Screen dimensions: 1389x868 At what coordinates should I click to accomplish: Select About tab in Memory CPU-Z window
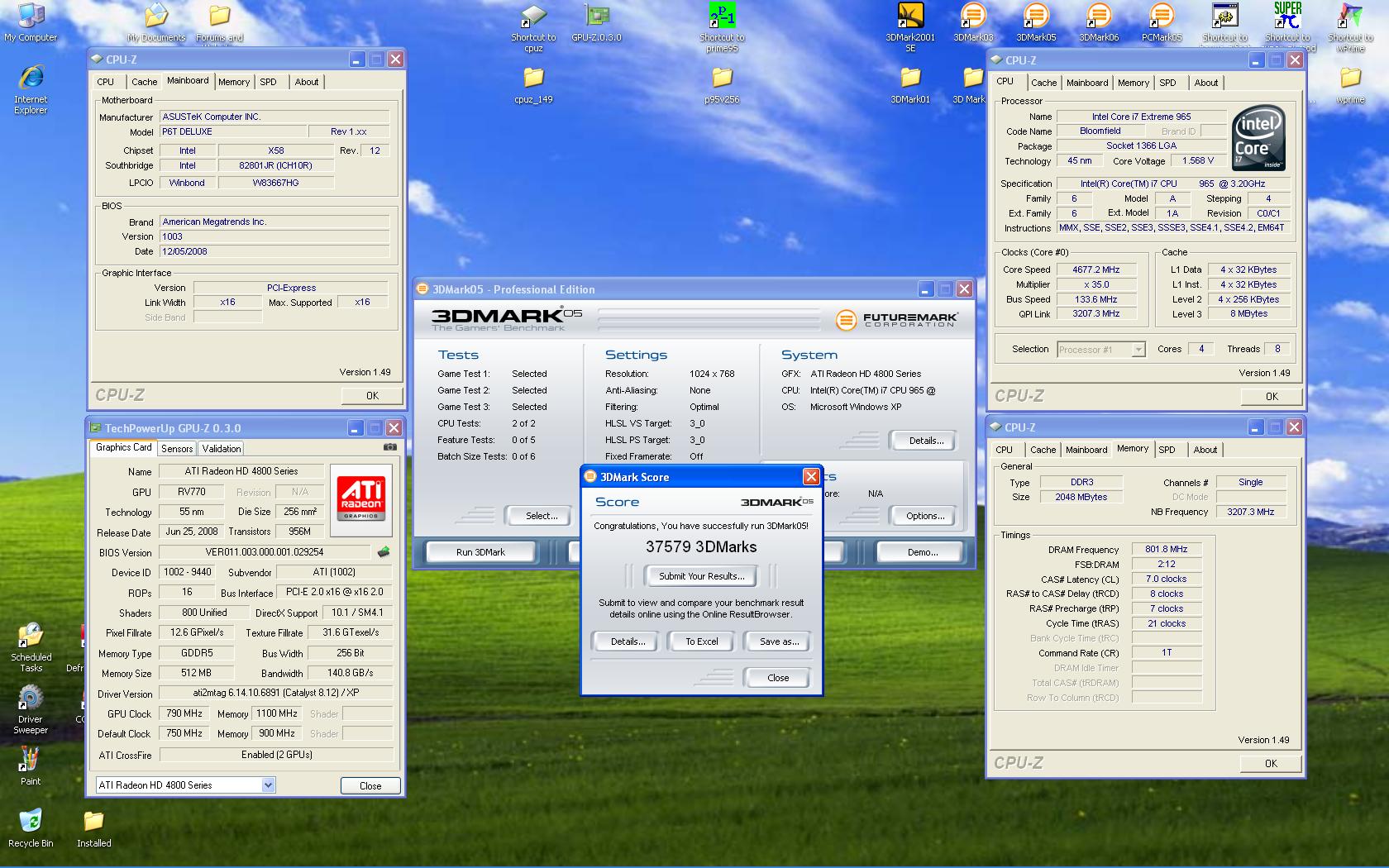[x=1205, y=450]
